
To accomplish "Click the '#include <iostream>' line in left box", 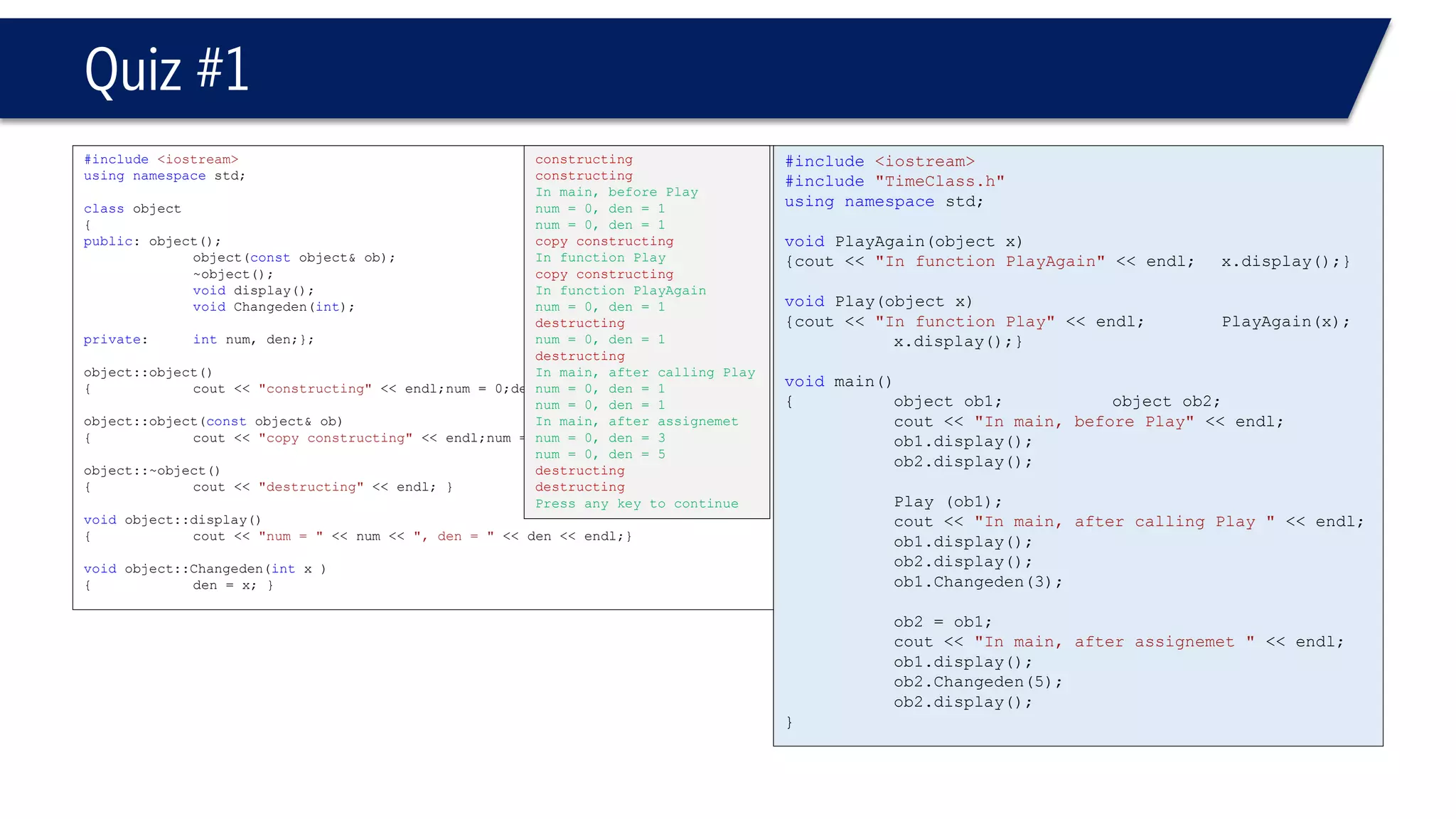I will click(x=161, y=159).
